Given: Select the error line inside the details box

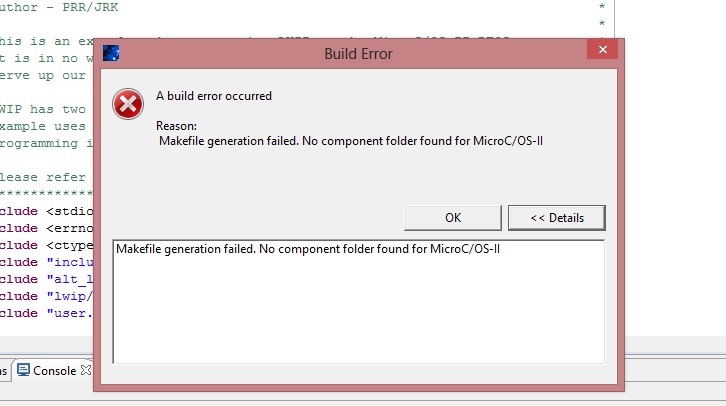Looking at the screenshot, I should tap(307, 249).
